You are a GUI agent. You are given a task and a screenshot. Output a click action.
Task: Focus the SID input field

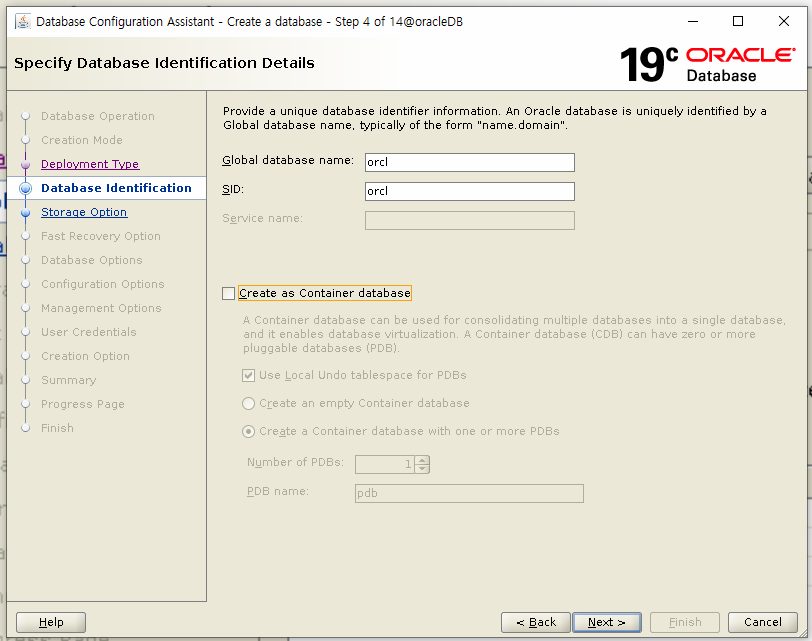470,191
